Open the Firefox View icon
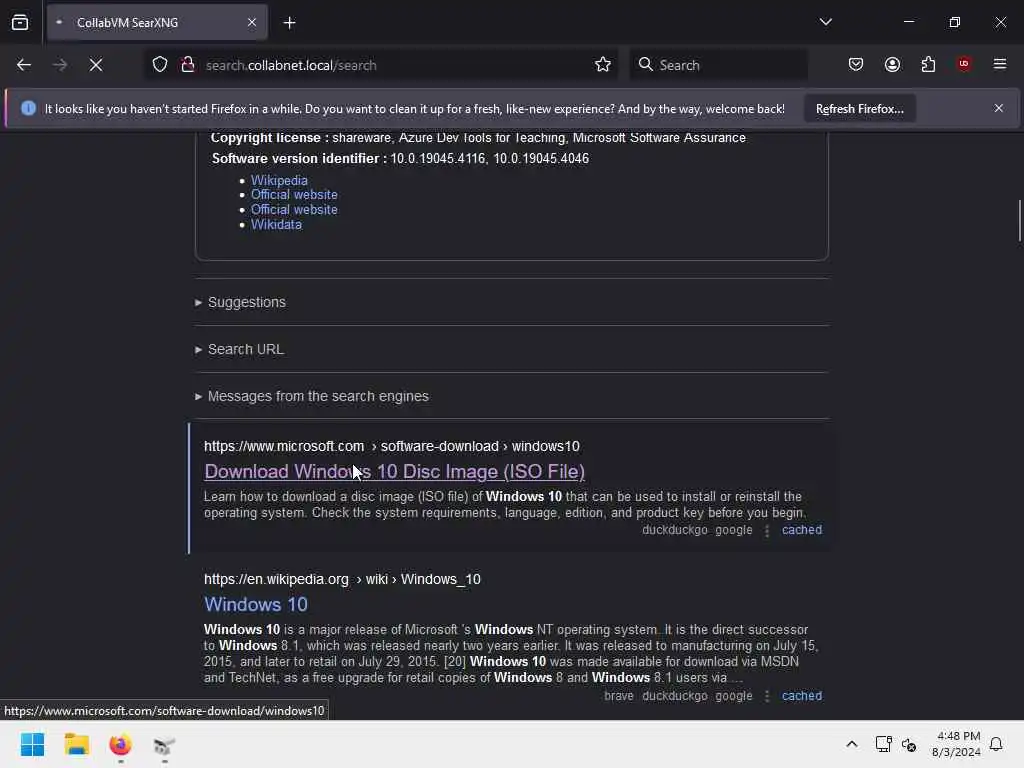 [x=20, y=23]
